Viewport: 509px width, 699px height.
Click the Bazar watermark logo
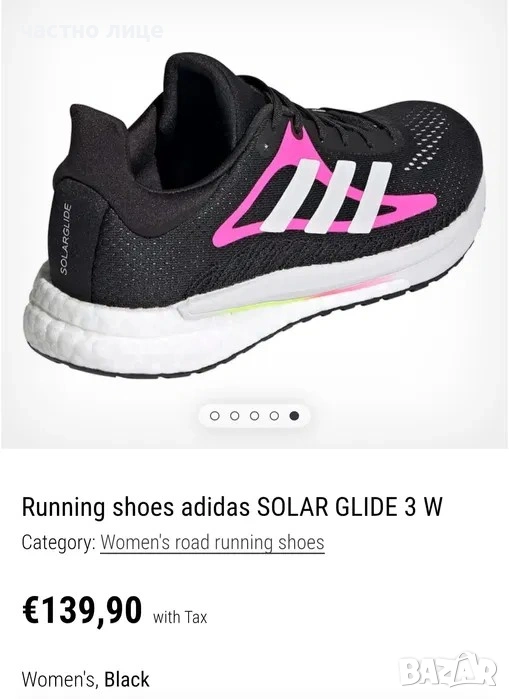[448, 671]
